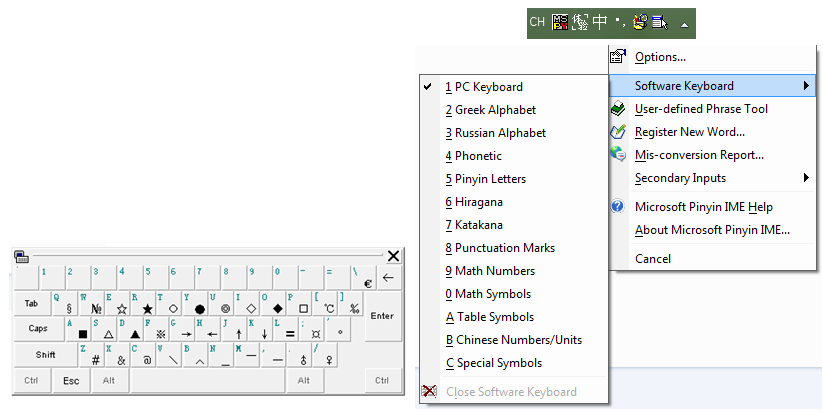This screenshot has width=823, height=412.
Task: Open the Options... menu item
Action: (660, 57)
